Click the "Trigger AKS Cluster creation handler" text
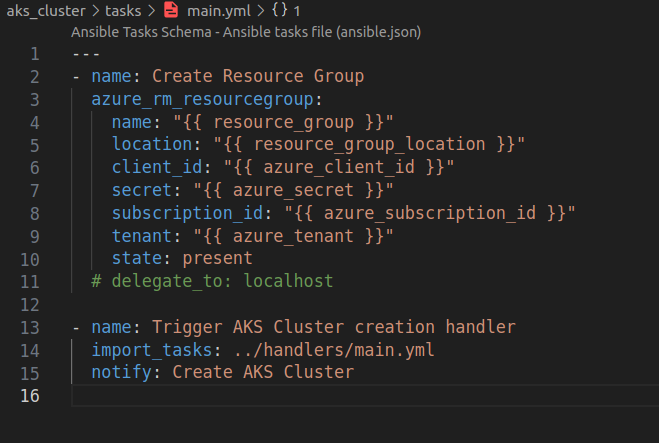This screenshot has height=443, width=659. point(333,327)
